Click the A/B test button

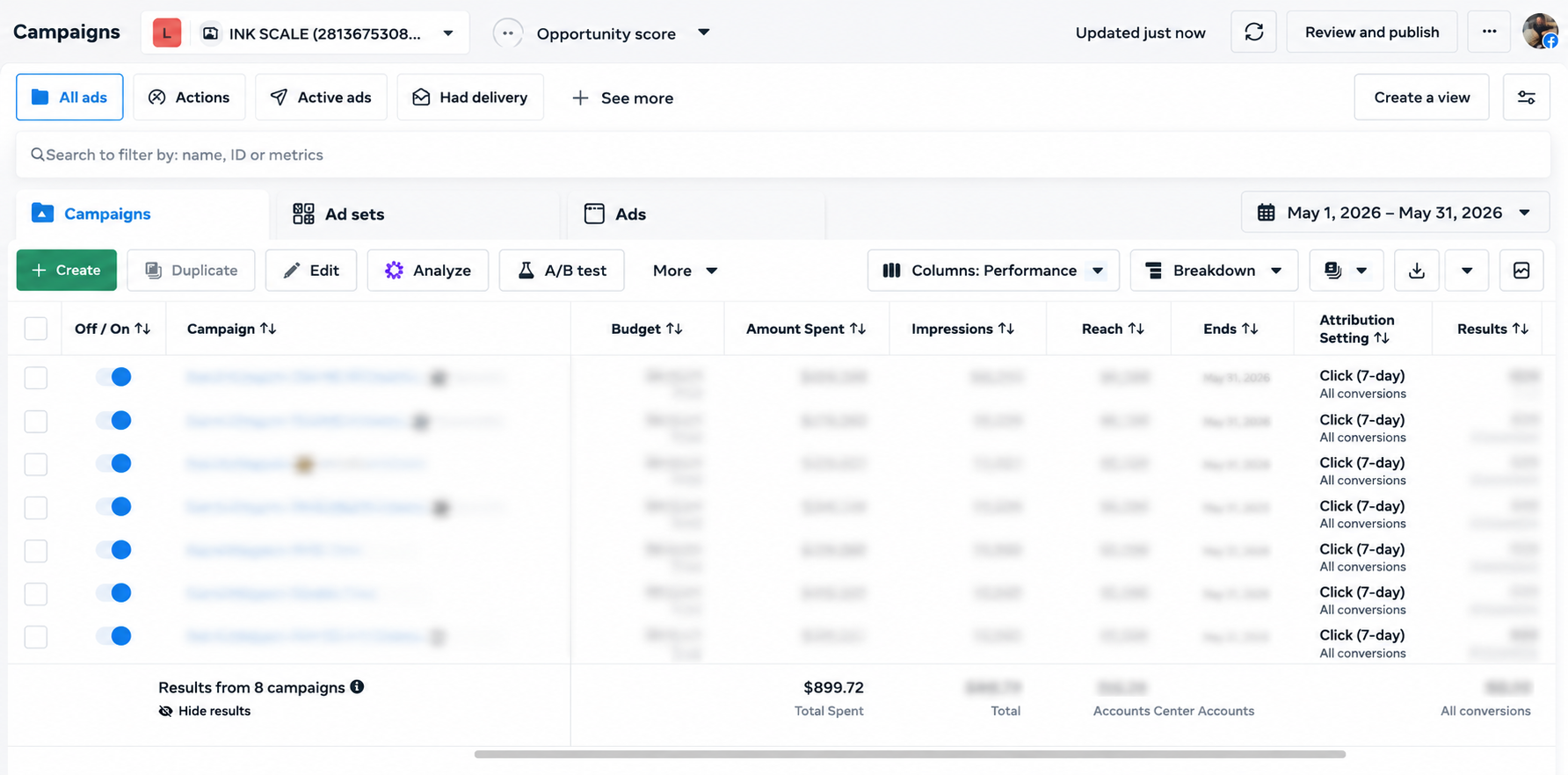[x=562, y=271]
